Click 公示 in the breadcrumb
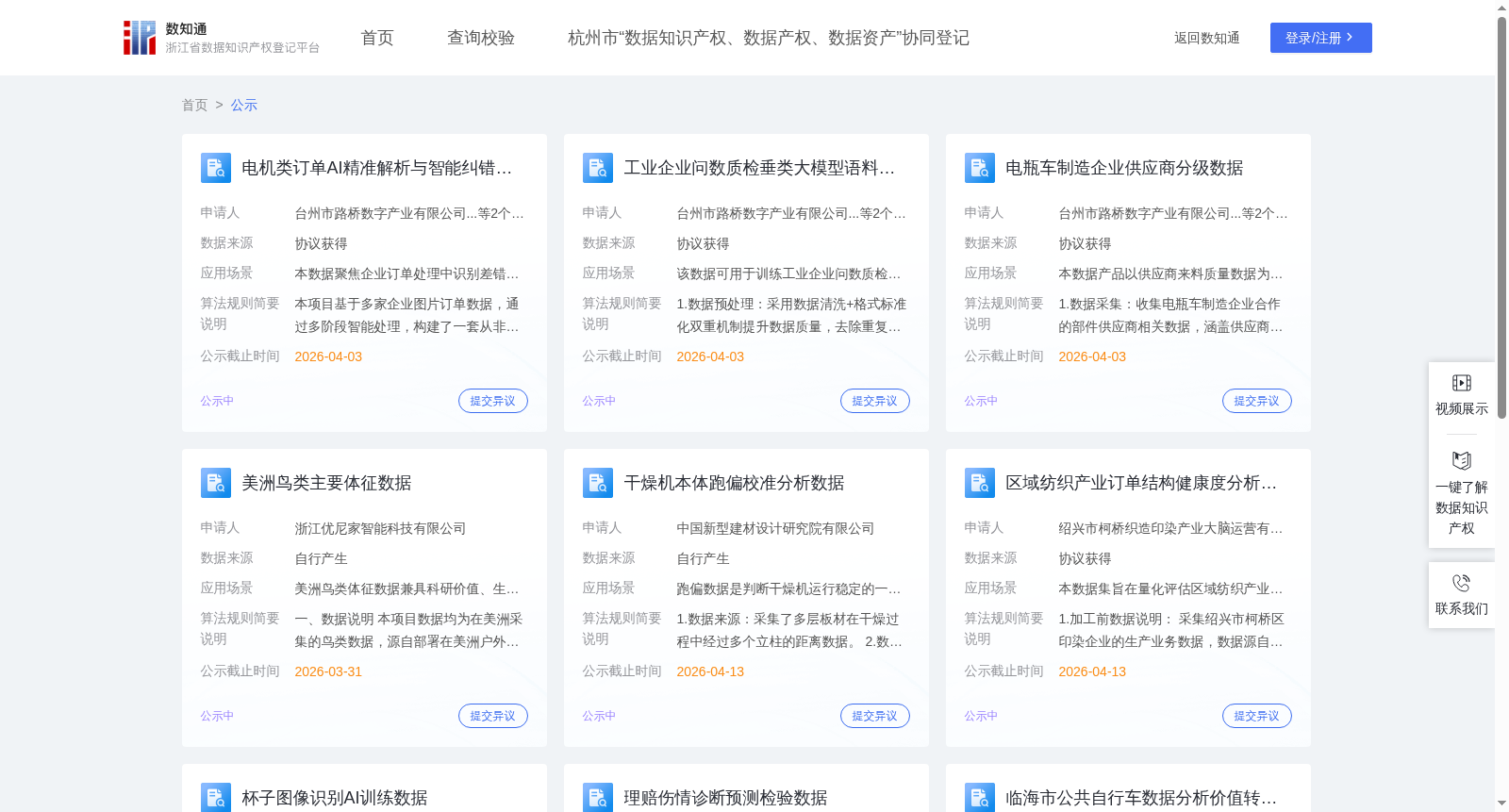 click(x=244, y=105)
